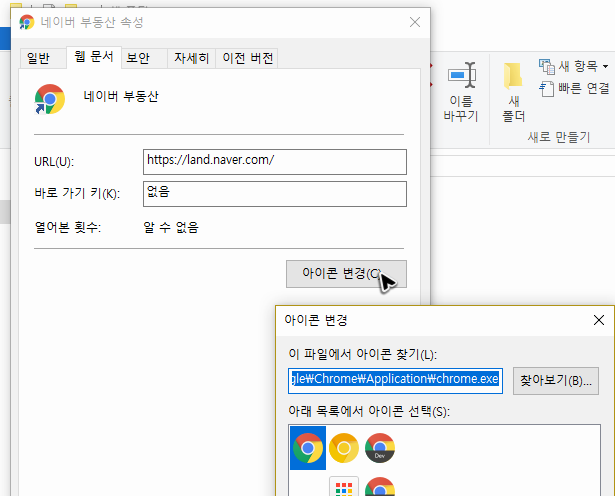Click Quick Access link item in ribbon
The width and height of the screenshot is (615, 496).
pos(574,88)
